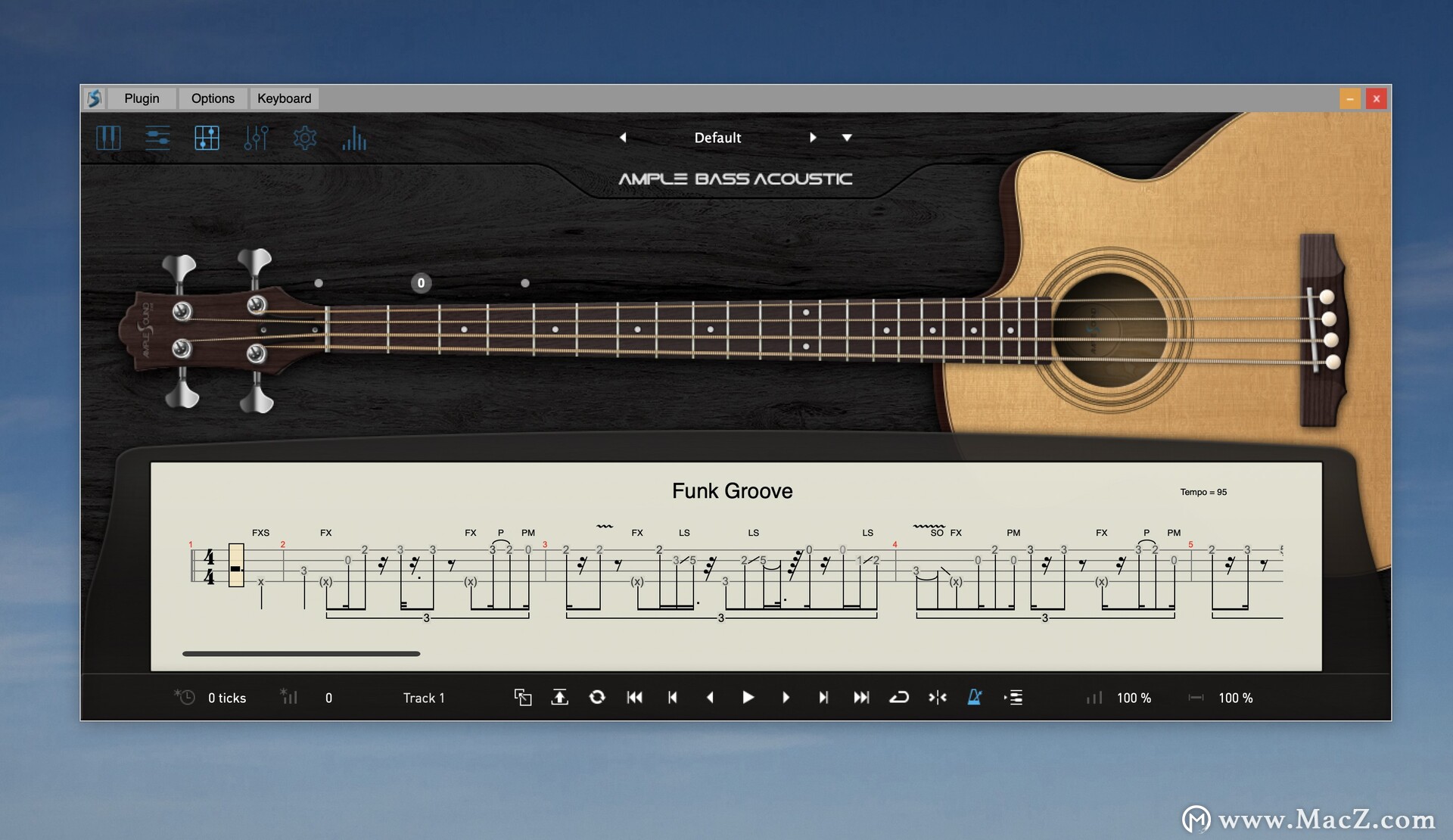Click the Tempo = 95 label
This screenshot has height=840, width=1453.
coord(1203,492)
